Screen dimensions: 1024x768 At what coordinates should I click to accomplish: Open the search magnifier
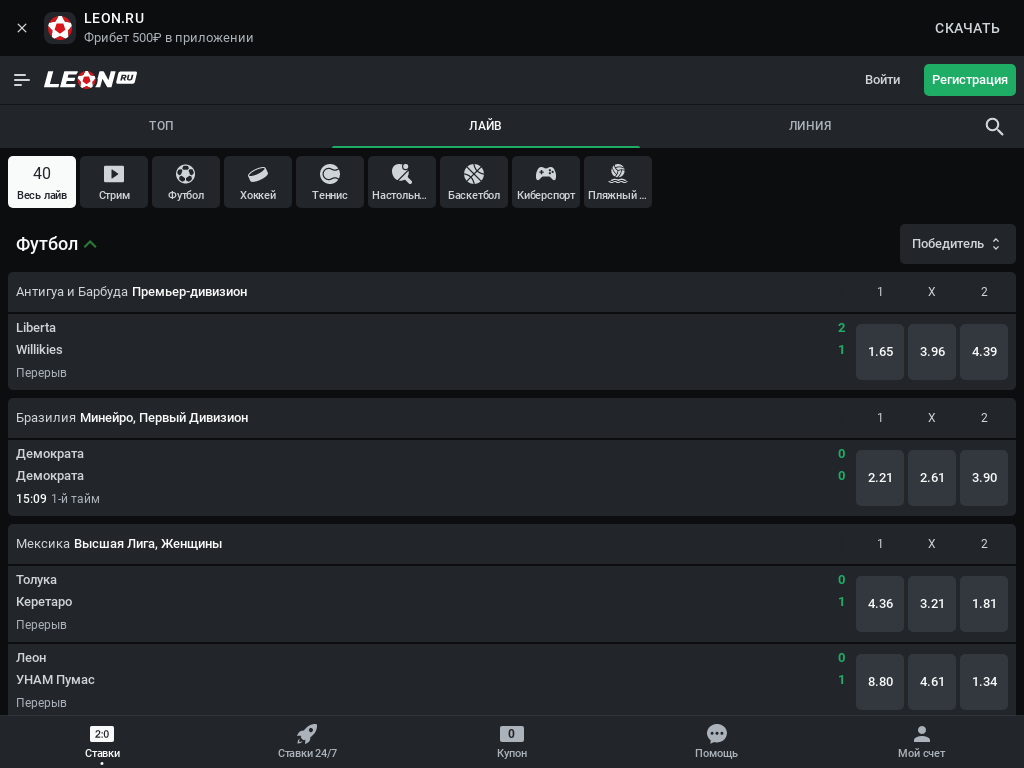click(994, 126)
